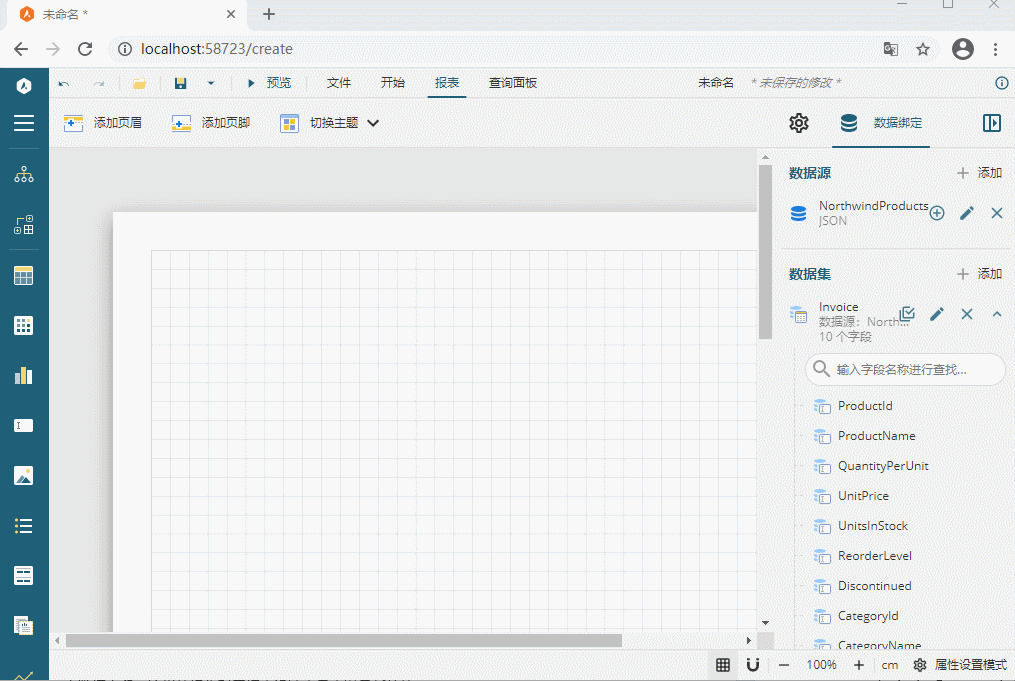1015x681 pixels.
Task: Remove the Invoice dataset
Action: [x=967, y=314]
